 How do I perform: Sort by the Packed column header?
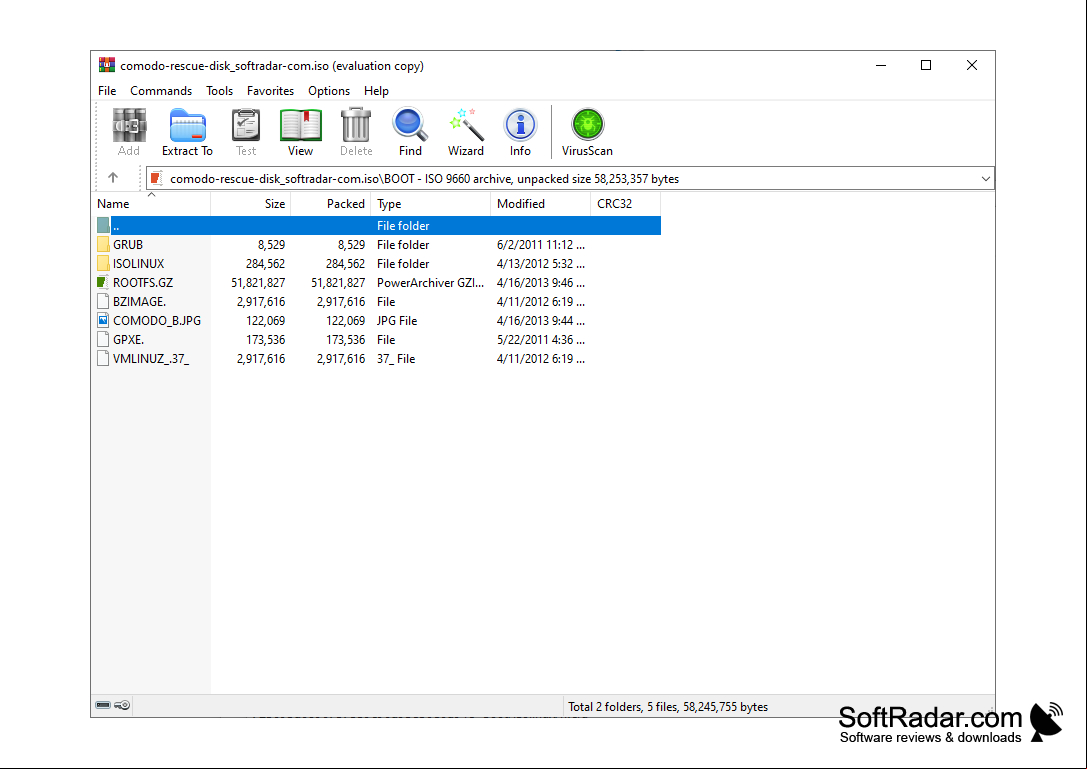pyautogui.click(x=331, y=204)
